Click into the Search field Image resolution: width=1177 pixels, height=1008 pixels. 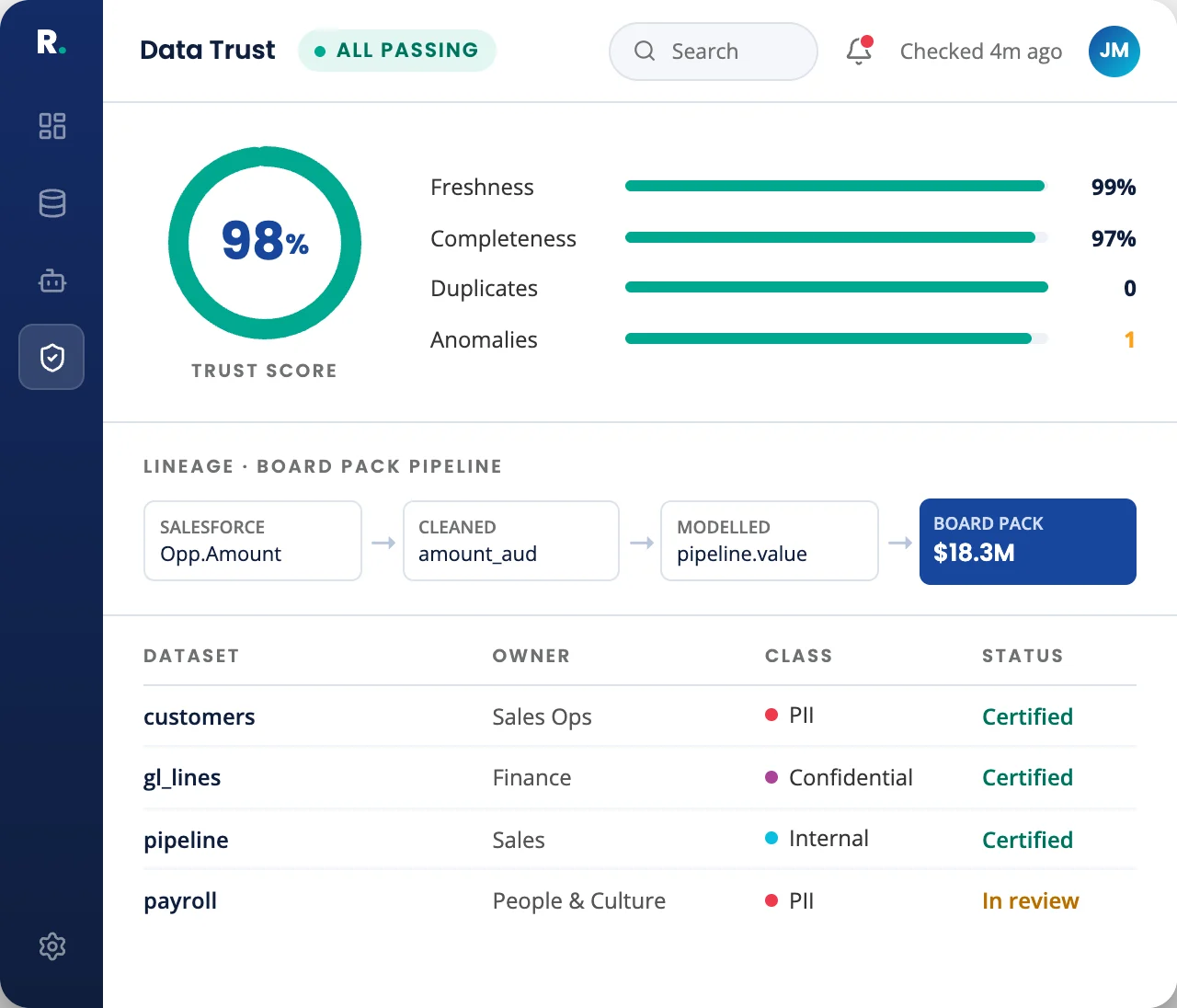(714, 52)
